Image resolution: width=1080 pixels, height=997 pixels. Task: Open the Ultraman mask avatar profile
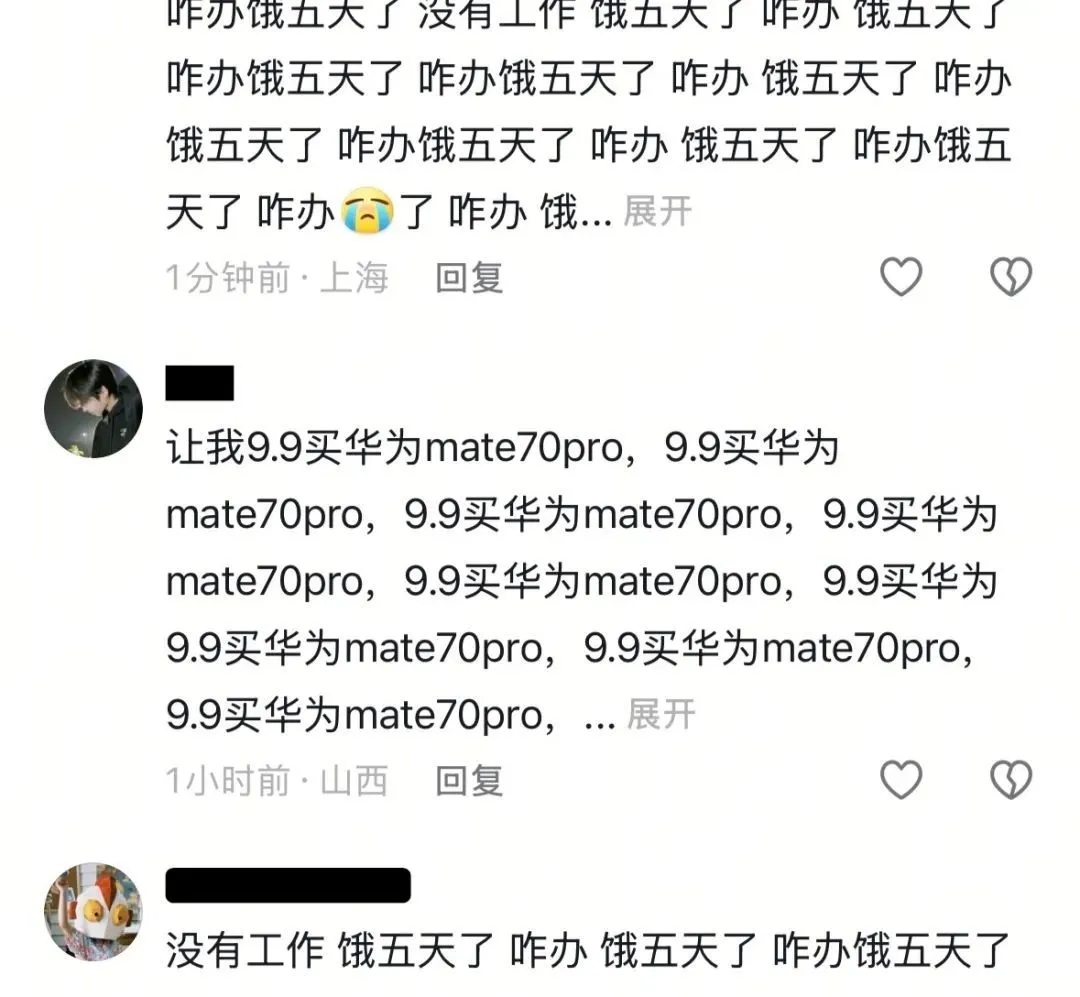click(94, 912)
